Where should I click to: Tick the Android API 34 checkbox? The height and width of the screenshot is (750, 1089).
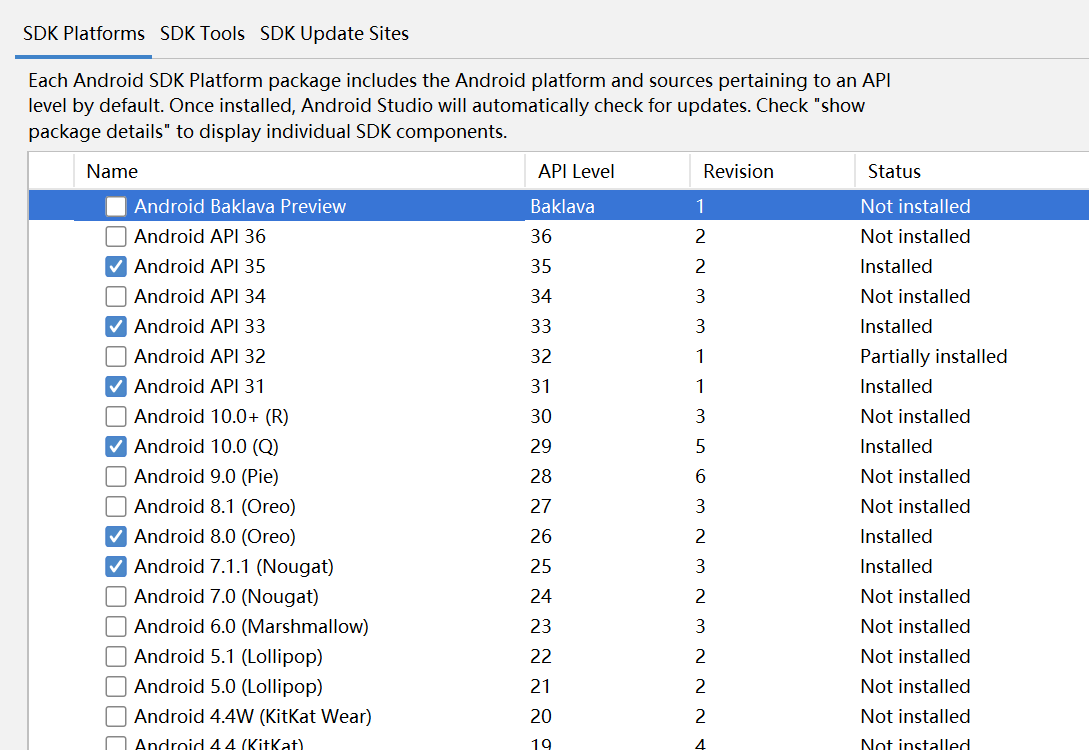[116, 297]
